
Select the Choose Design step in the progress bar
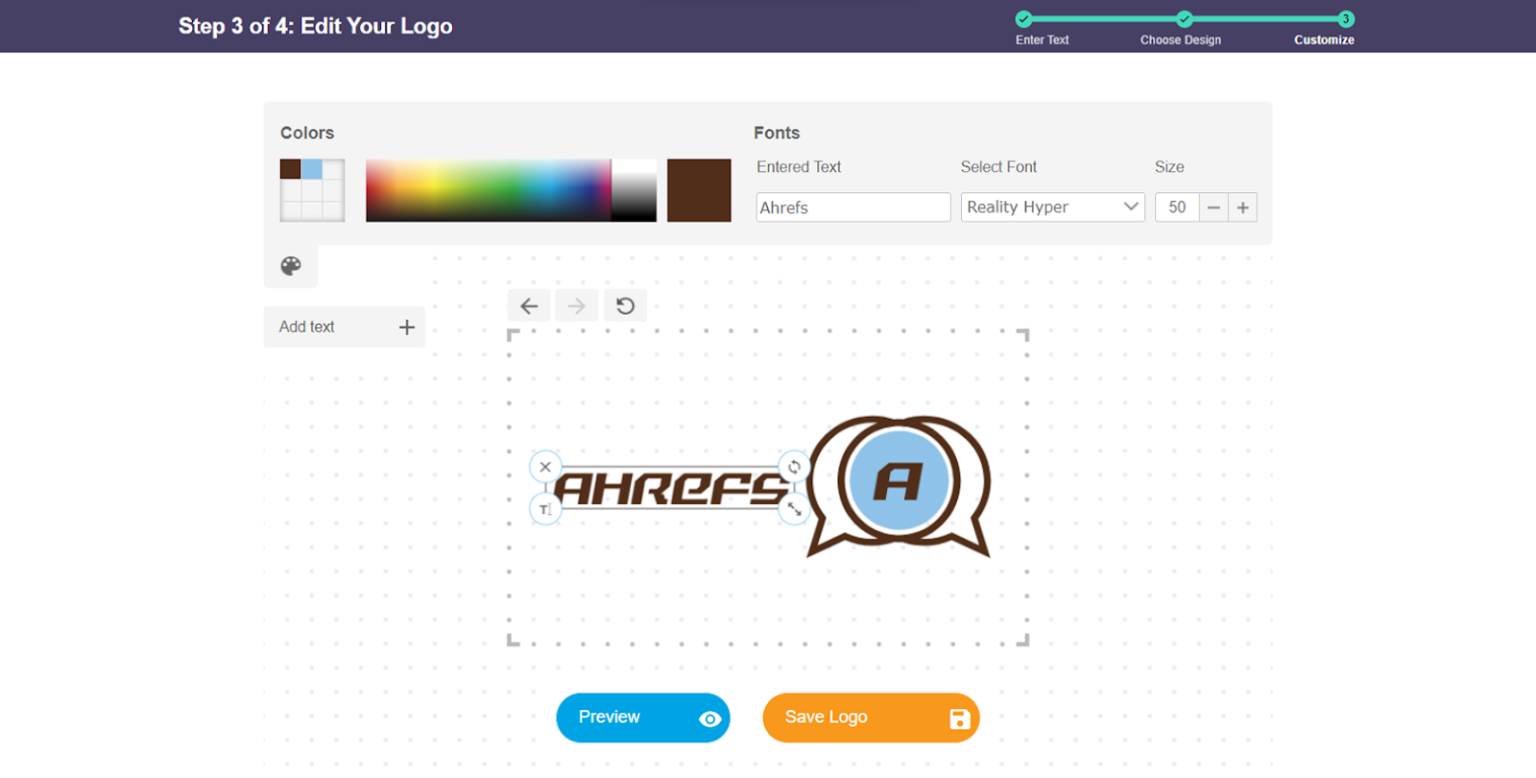pyautogui.click(x=1183, y=18)
